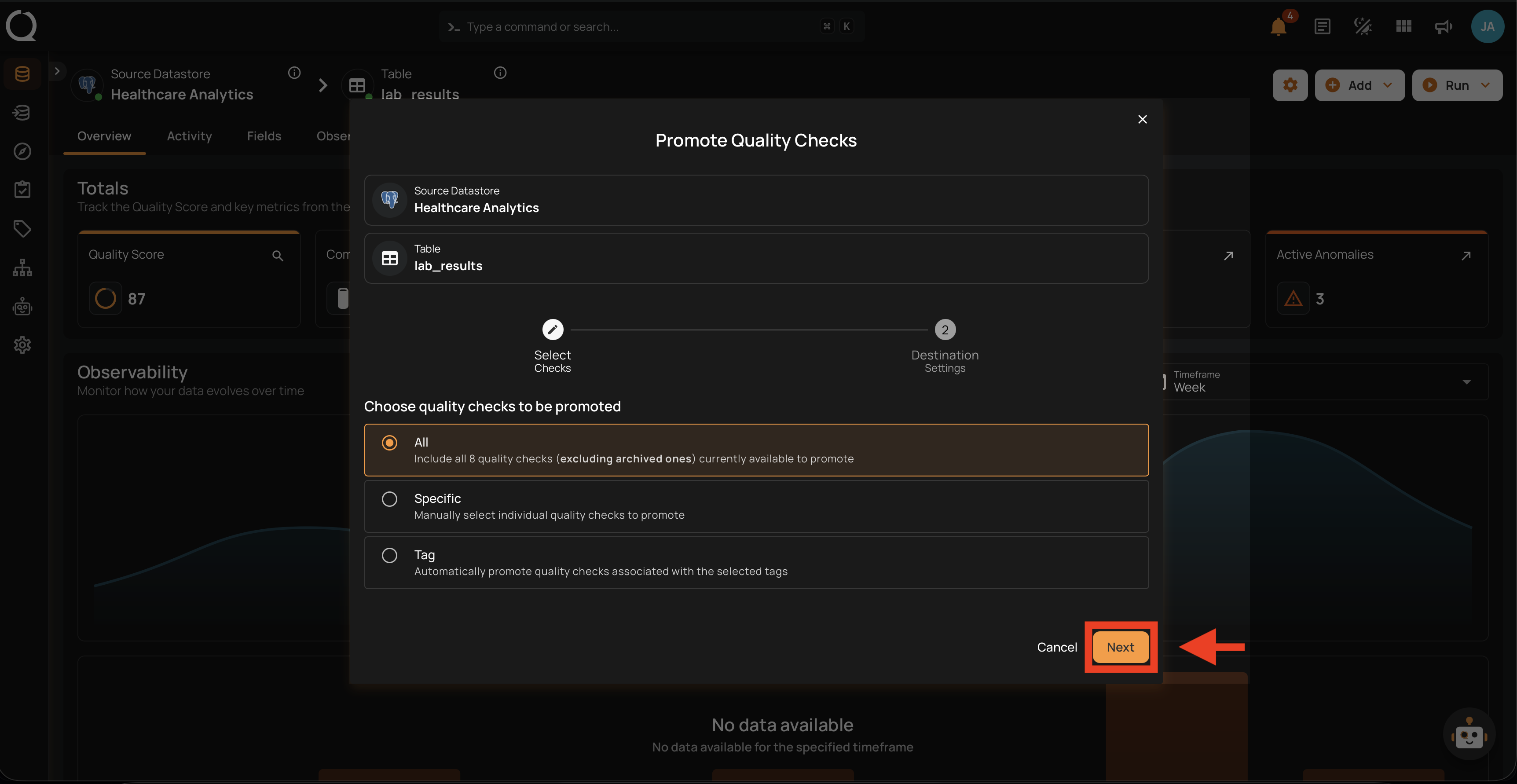Image resolution: width=1517 pixels, height=784 pixels.
Task: Click the command search field
Action: coord(651,26)
